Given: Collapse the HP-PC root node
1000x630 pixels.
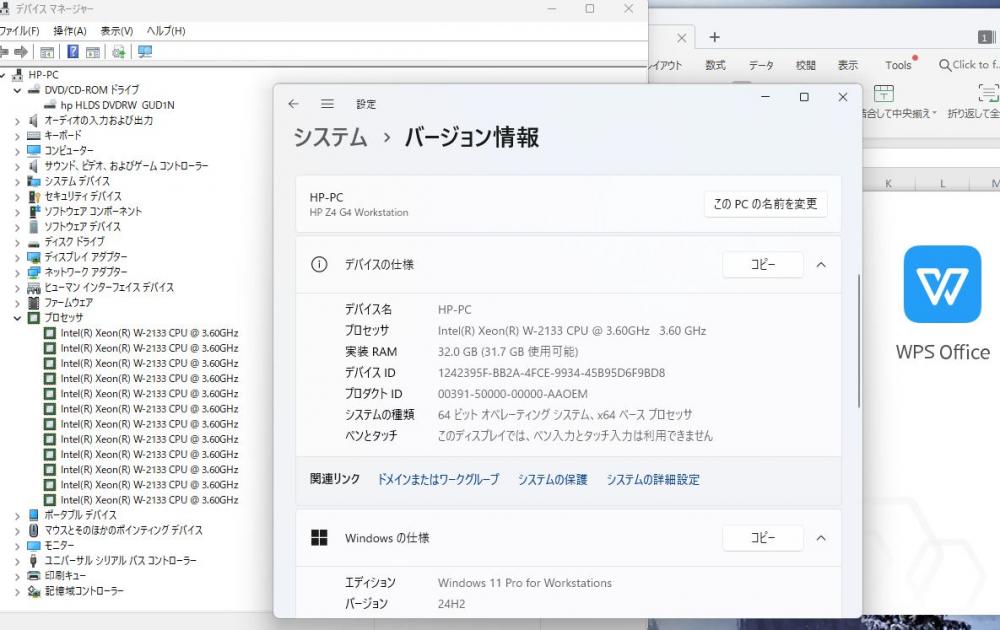Looking at the screenshot, I should pos(3,75).
